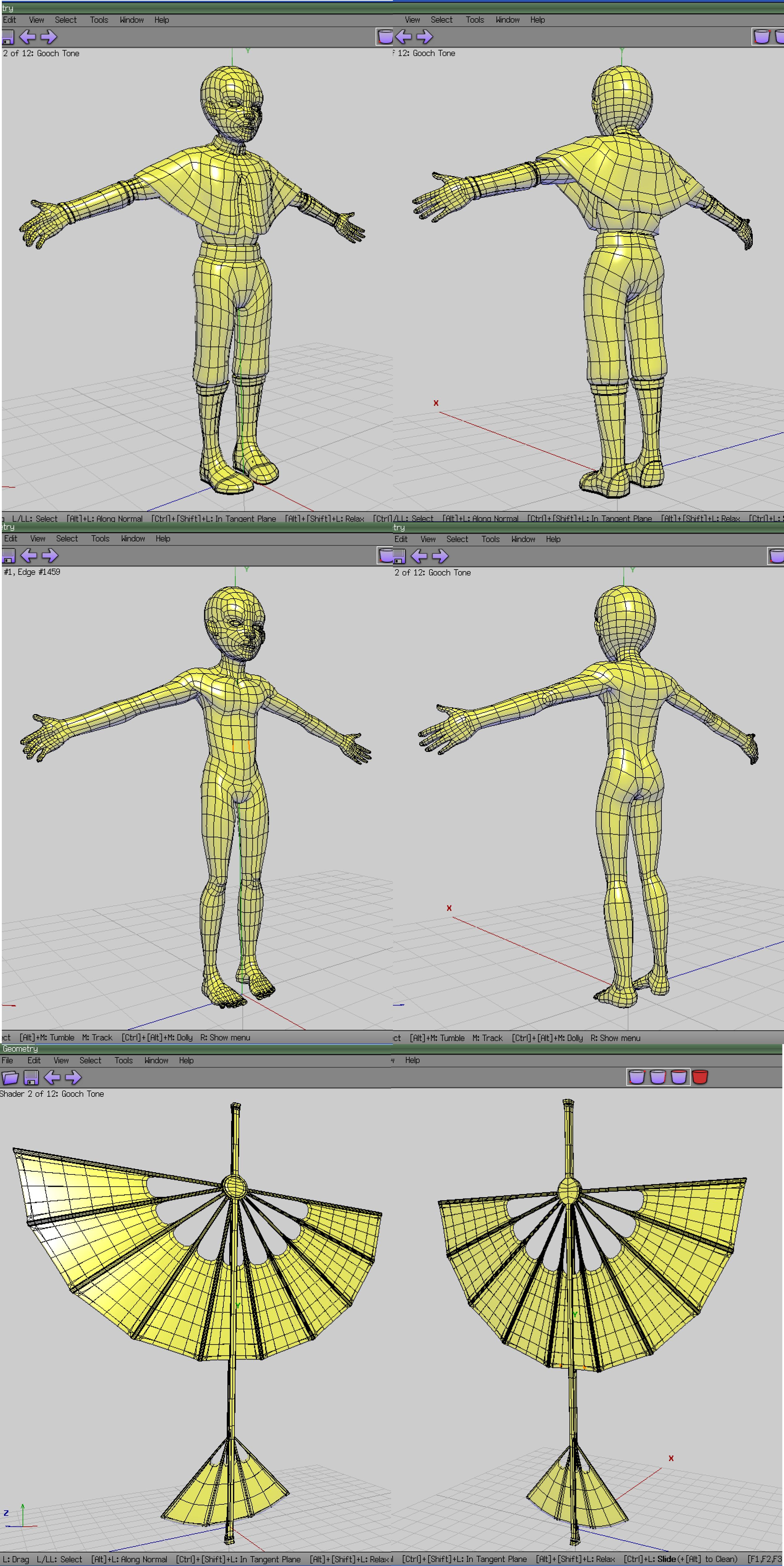This screenshot has width=784, height=1566.
Task: Open the View menu in the bottom window
Action: [61, 1060]
